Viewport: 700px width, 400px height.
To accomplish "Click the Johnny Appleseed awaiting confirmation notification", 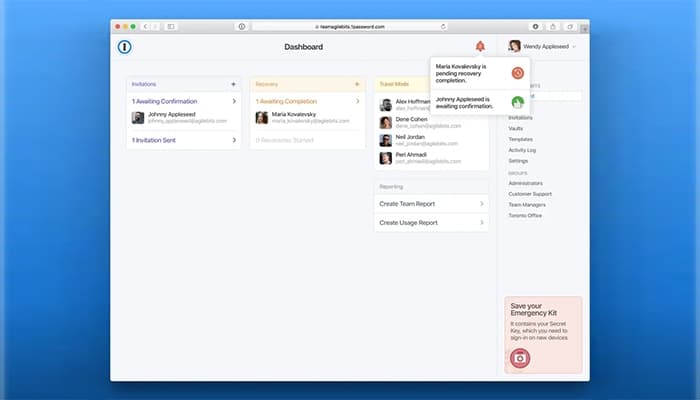I will (480, 103).
